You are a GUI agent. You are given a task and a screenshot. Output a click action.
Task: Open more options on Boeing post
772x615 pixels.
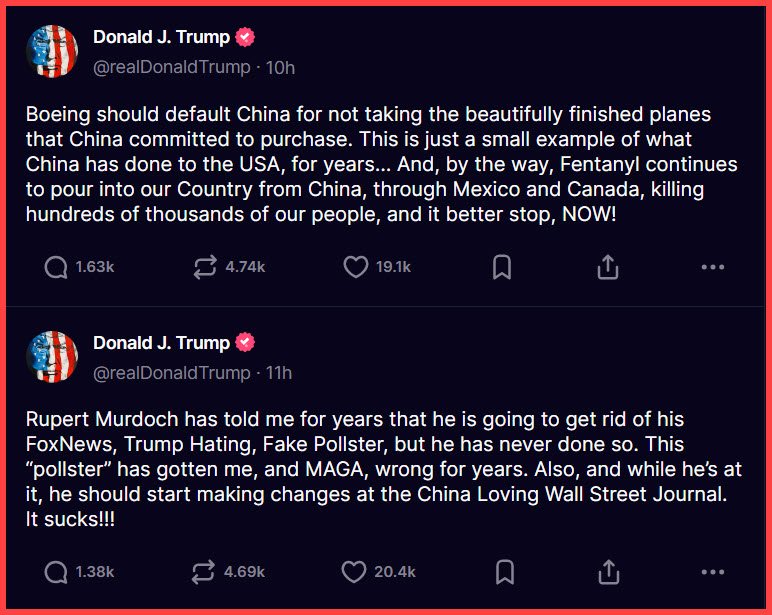[712, 267]
